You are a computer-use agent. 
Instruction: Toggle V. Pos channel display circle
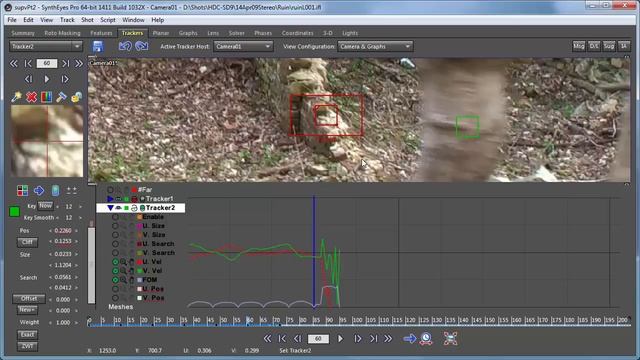click(x=116, y=298)
